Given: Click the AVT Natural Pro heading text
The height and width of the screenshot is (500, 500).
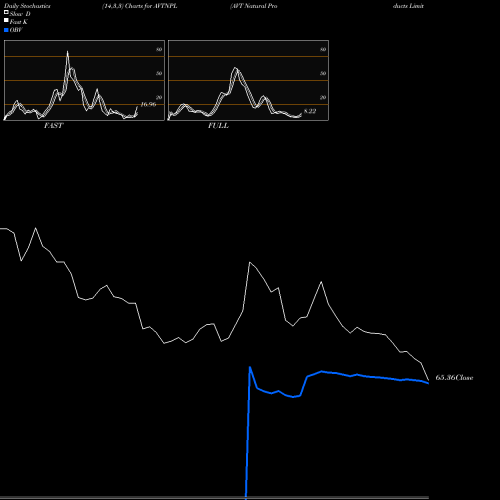Looking at the screenshot, I should click(254, 6).
